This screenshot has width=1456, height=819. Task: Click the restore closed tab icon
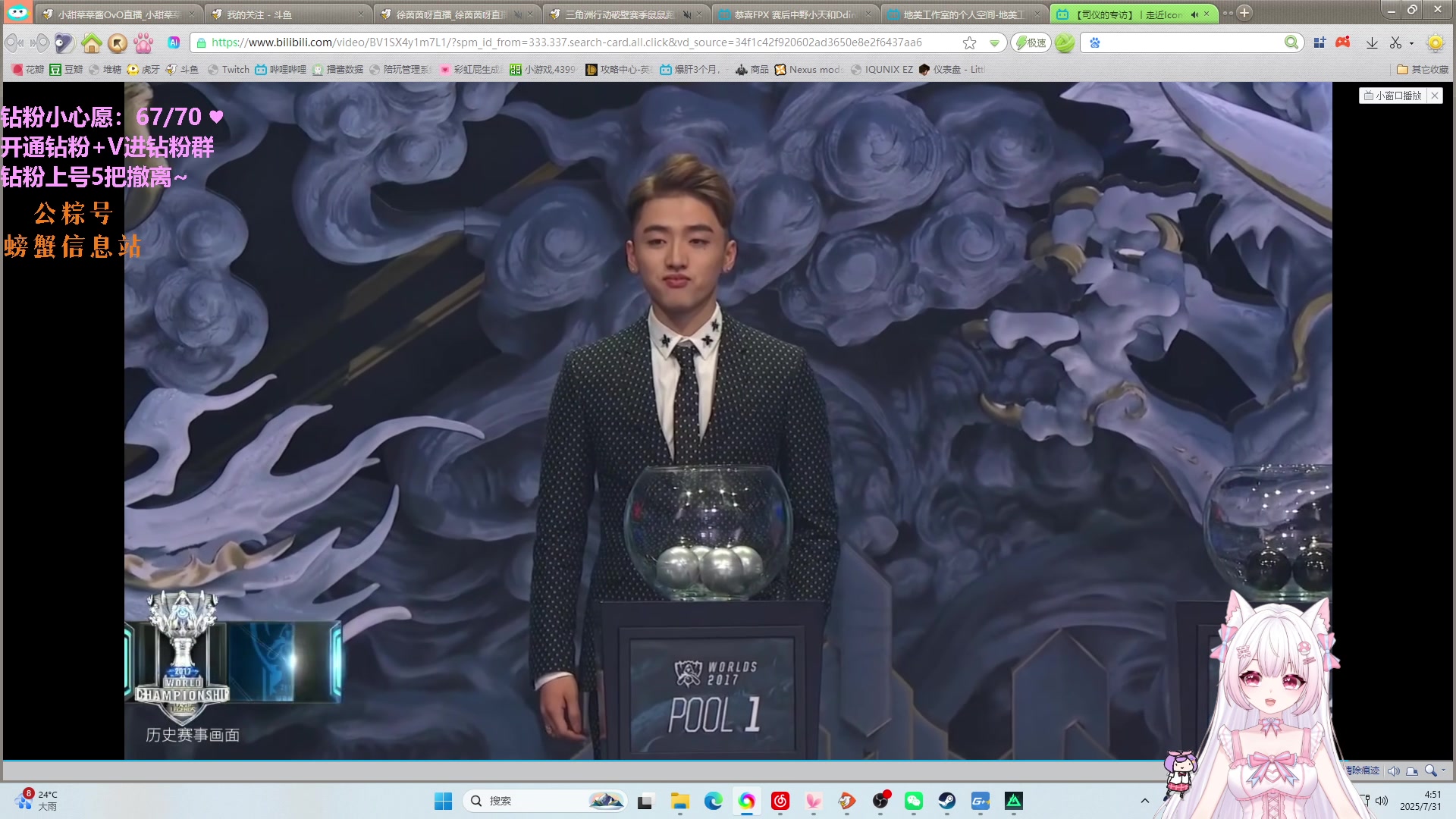tap(118, 43)
